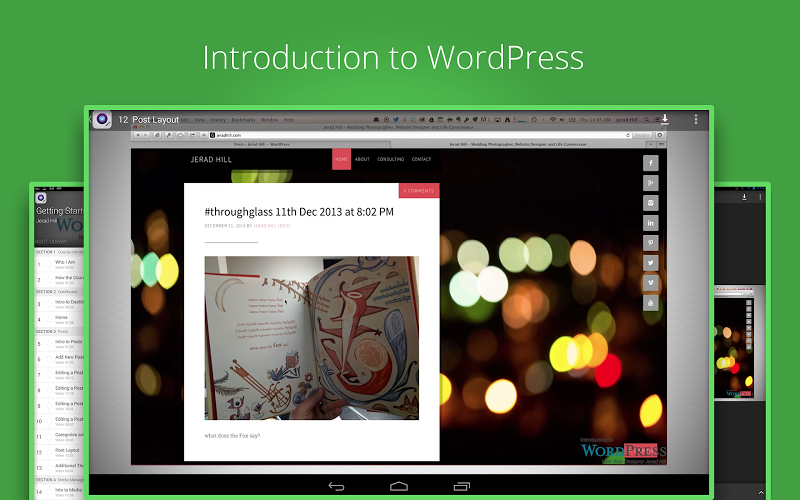Image resolution: width=800 pixels, height=500 pixels.
Task: Click CONSULTING in site navigation
Action: click(x=391, y=159)
